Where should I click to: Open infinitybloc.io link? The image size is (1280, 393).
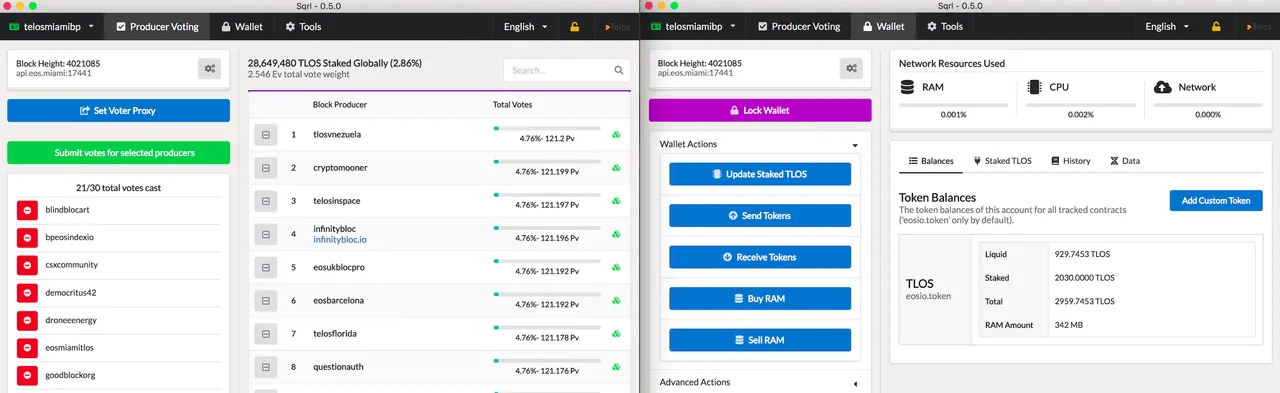coord(340,240)
